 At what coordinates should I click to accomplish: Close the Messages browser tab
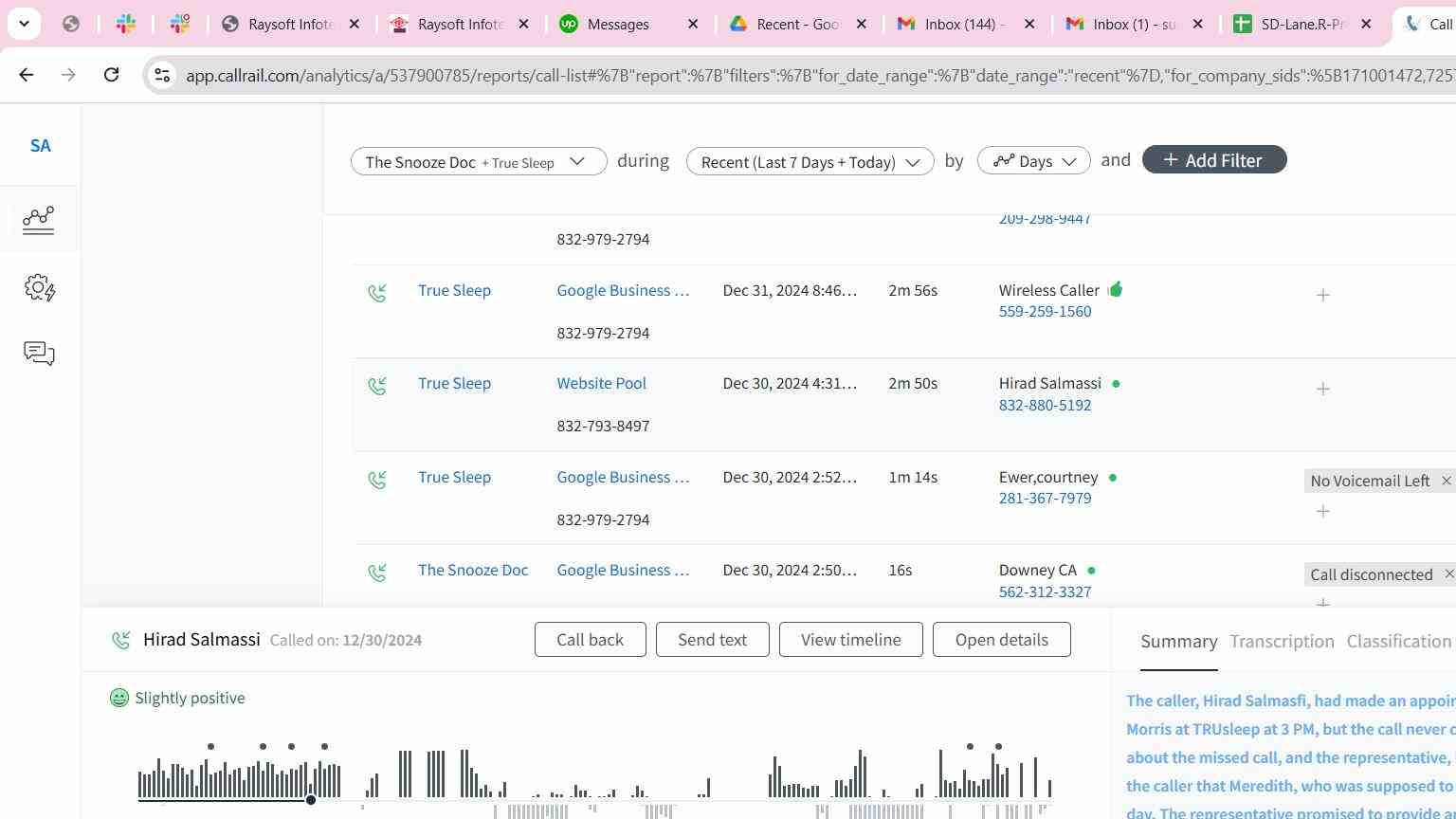(693, 24)
